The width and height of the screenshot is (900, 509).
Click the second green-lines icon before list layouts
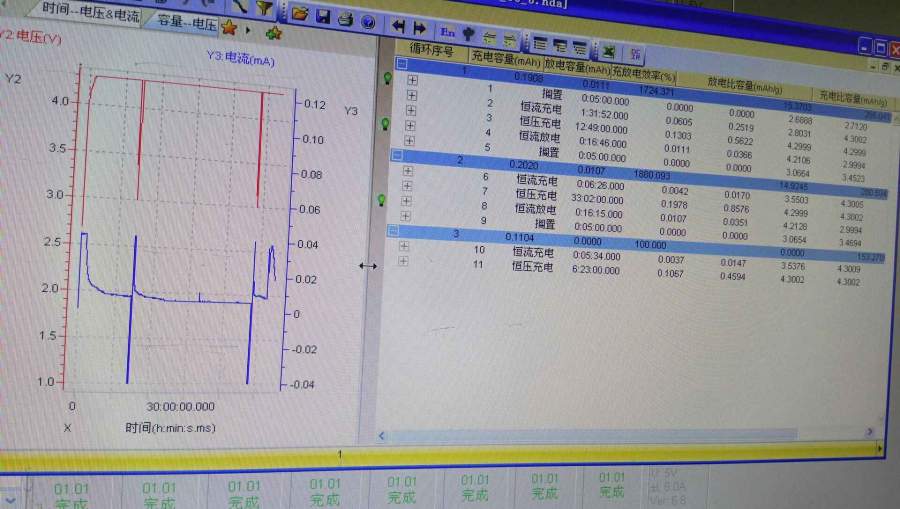(509, 40)
